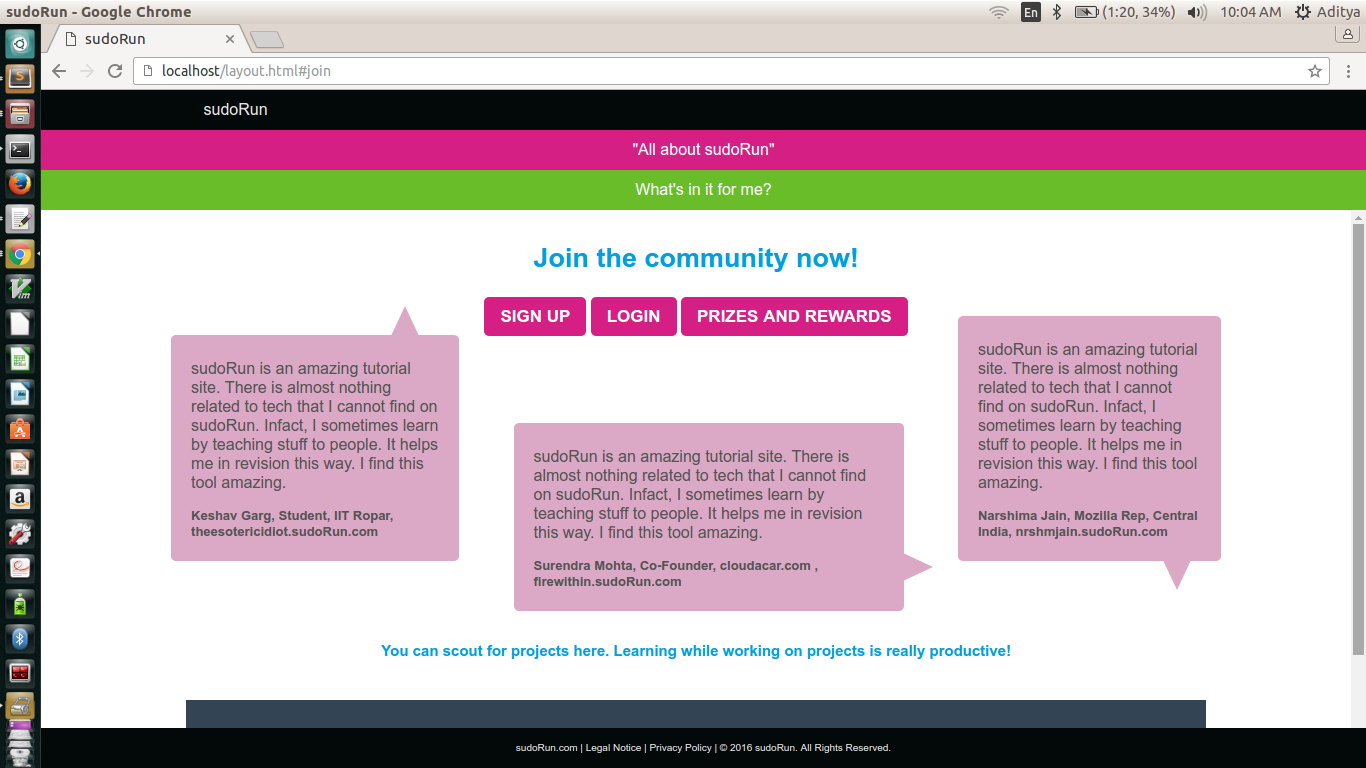Open the red document viewer dock icon

pos(20,569)
